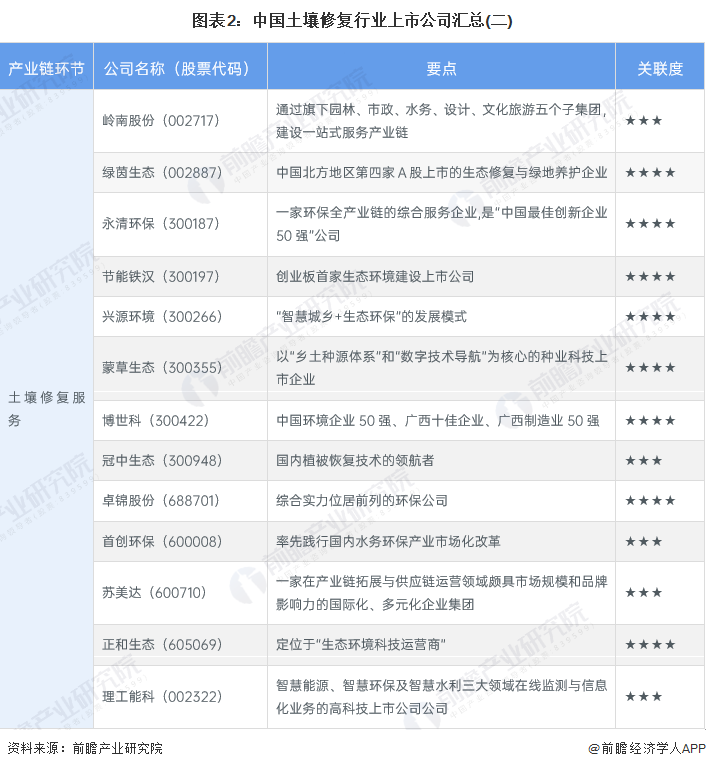Click 蒙草生态 description about 乡土种源体系

pyautogui.click(x=441, y=368)
